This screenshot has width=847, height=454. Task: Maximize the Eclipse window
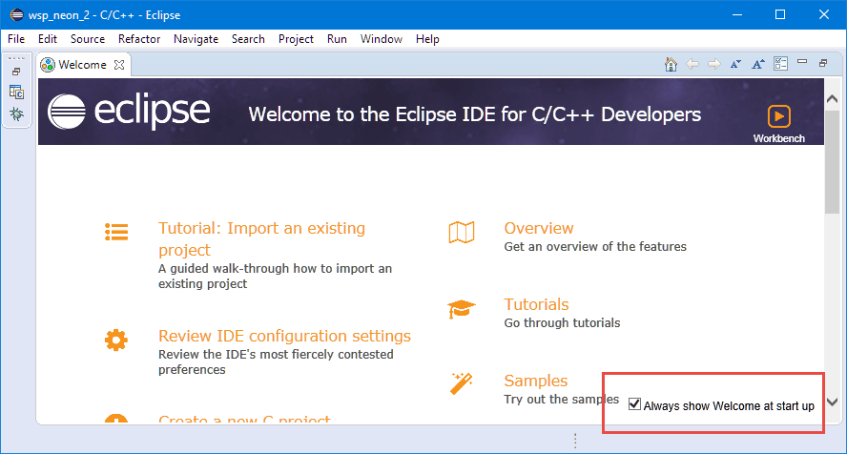(780, 15)
